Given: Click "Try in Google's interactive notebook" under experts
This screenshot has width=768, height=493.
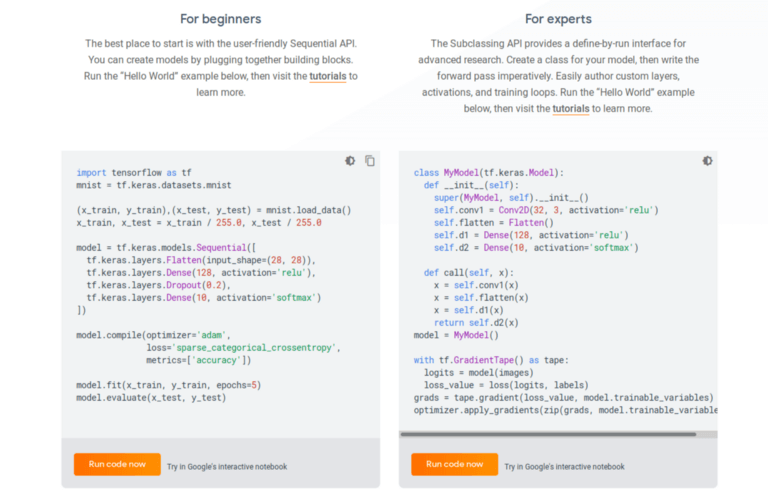Looking at the screenshot, I should click(x=565, y=467).
